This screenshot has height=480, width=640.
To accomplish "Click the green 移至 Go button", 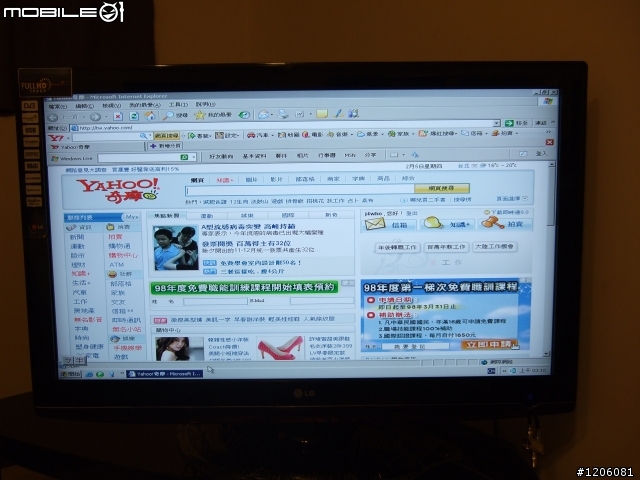I will (516, 122).
